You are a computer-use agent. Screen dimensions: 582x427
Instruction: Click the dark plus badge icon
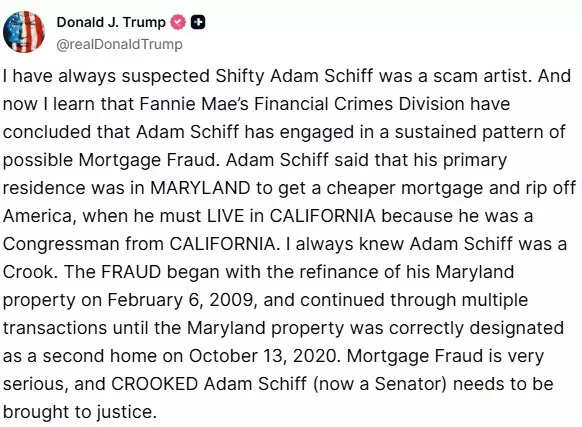[x=198, y=22]
